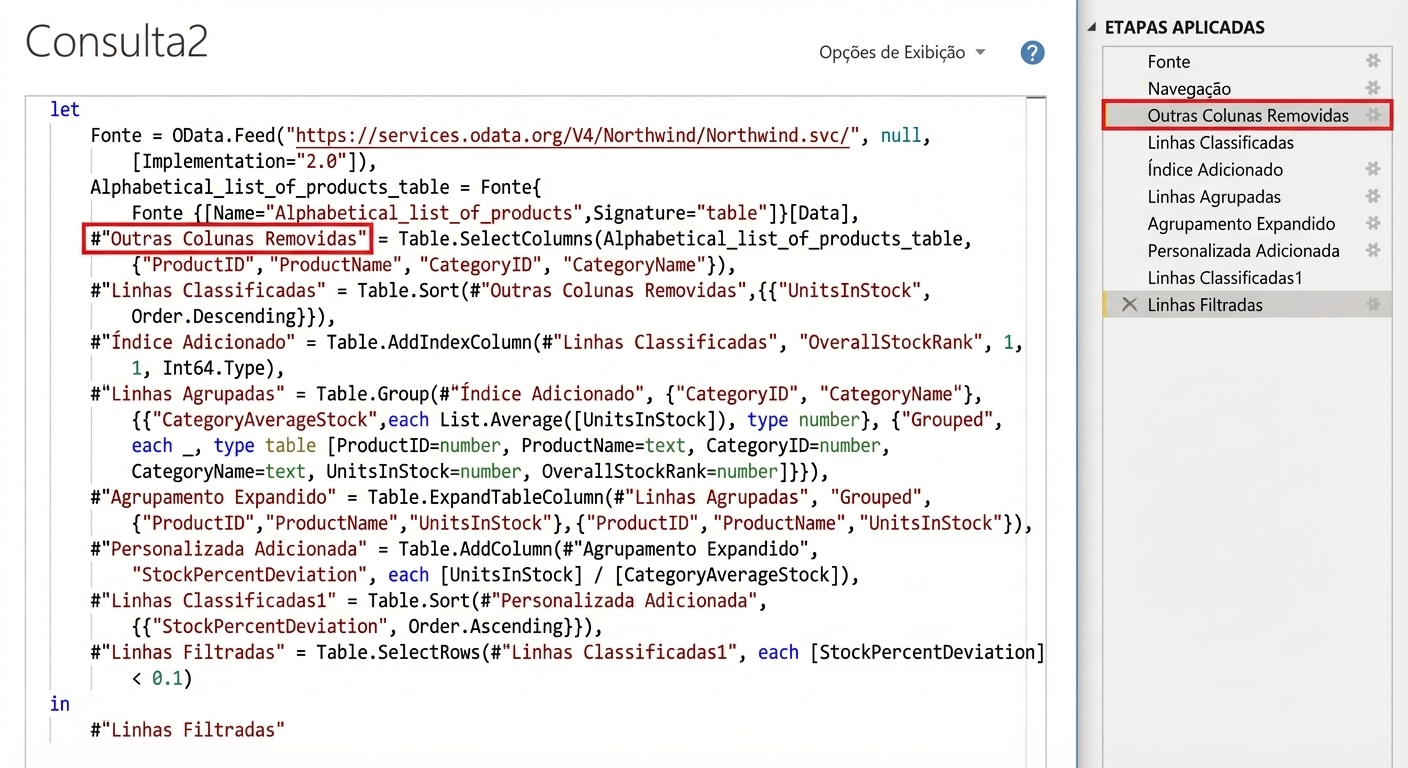
Task: Open settings gear for Navegação step
Action: pyautogui.click(x=1373, y=89)
